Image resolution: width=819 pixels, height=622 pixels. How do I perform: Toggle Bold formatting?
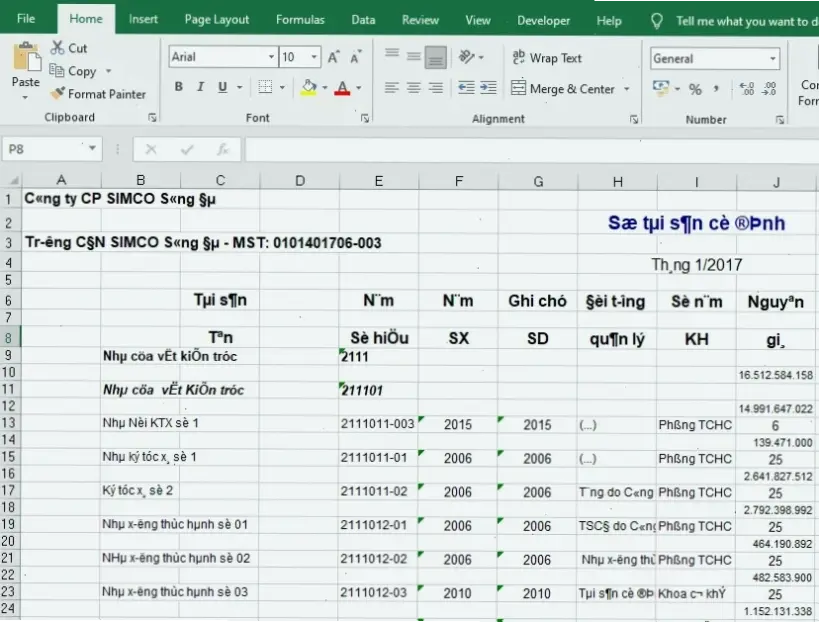179,88
